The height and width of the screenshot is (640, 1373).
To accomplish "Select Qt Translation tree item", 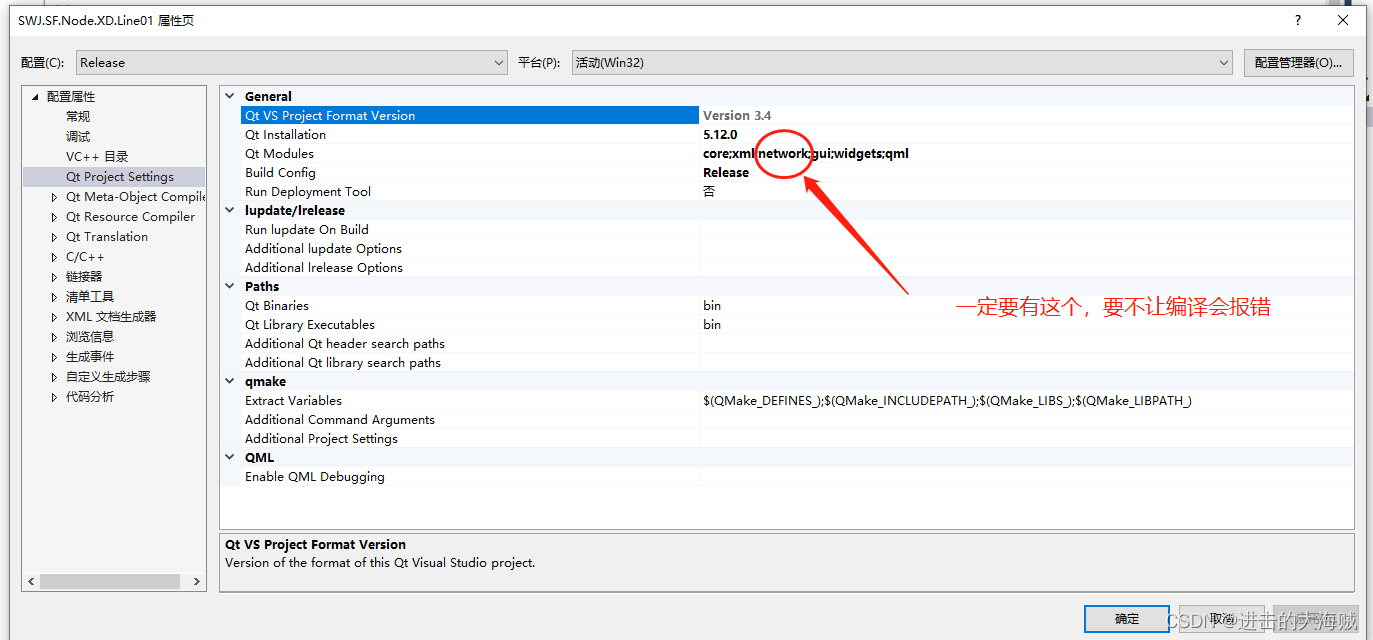I will (x=107, y=237).
